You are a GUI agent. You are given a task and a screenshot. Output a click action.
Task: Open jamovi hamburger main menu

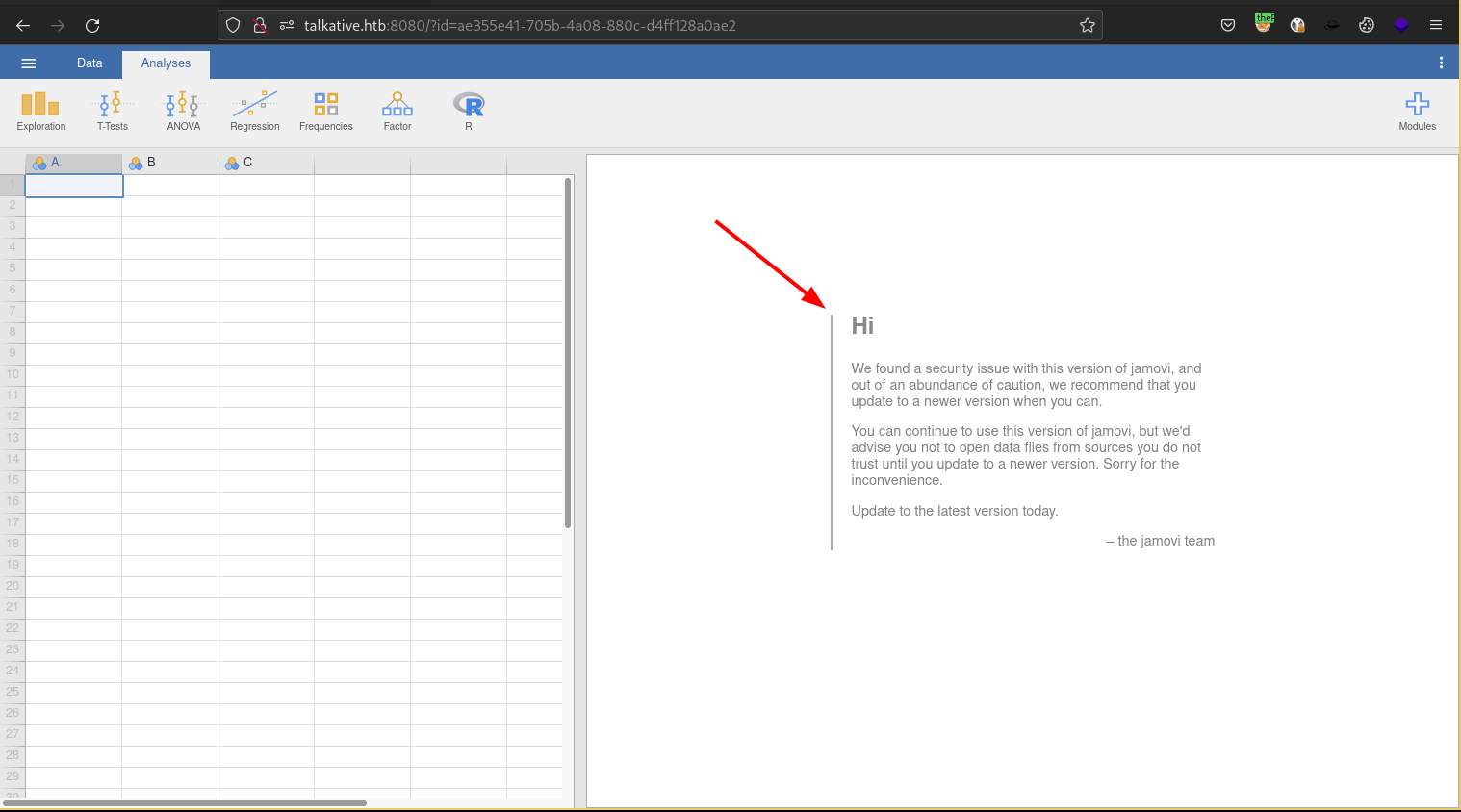click(x=28, y=63)
